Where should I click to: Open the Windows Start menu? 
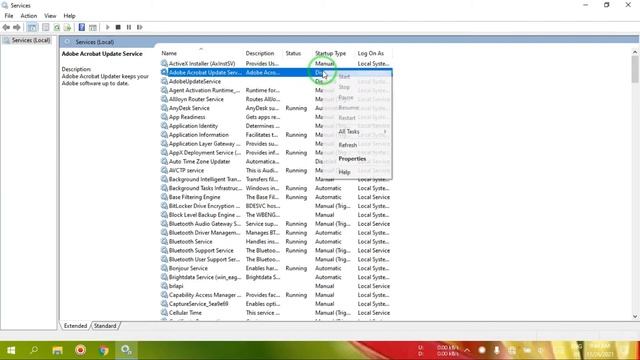click(x=11, y=350)
